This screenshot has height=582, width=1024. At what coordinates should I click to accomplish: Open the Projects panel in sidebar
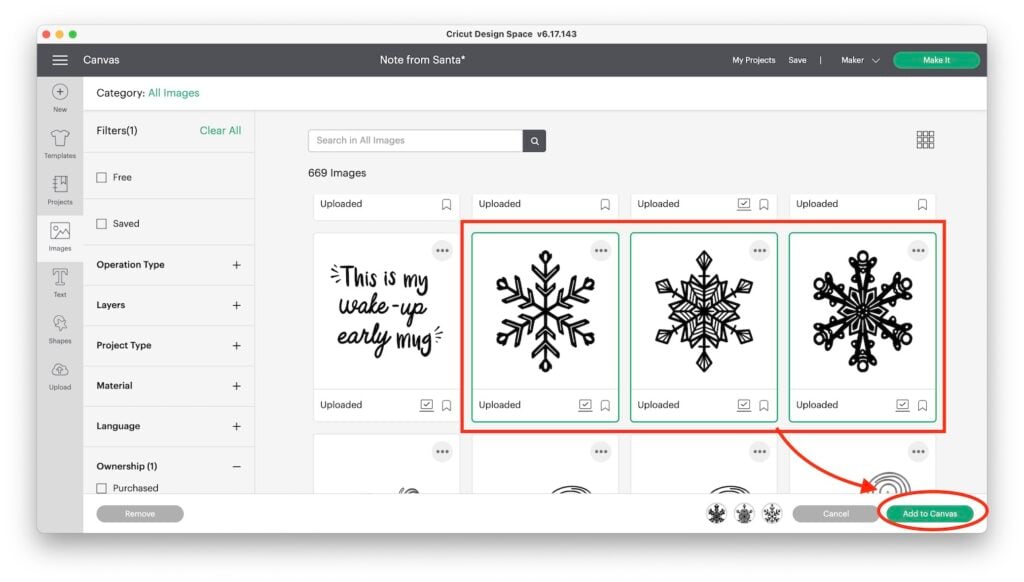(x=60, y=190)
